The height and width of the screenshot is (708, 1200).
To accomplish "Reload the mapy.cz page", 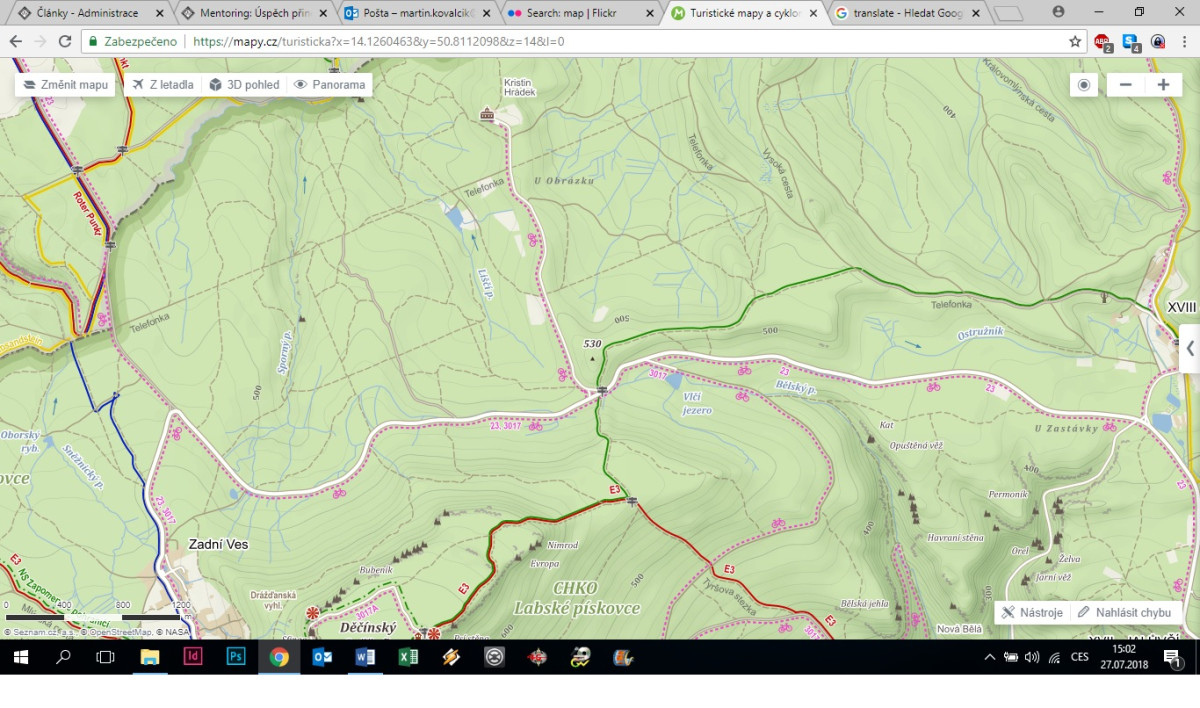I will pyautogui.click(x=65, y=42).
